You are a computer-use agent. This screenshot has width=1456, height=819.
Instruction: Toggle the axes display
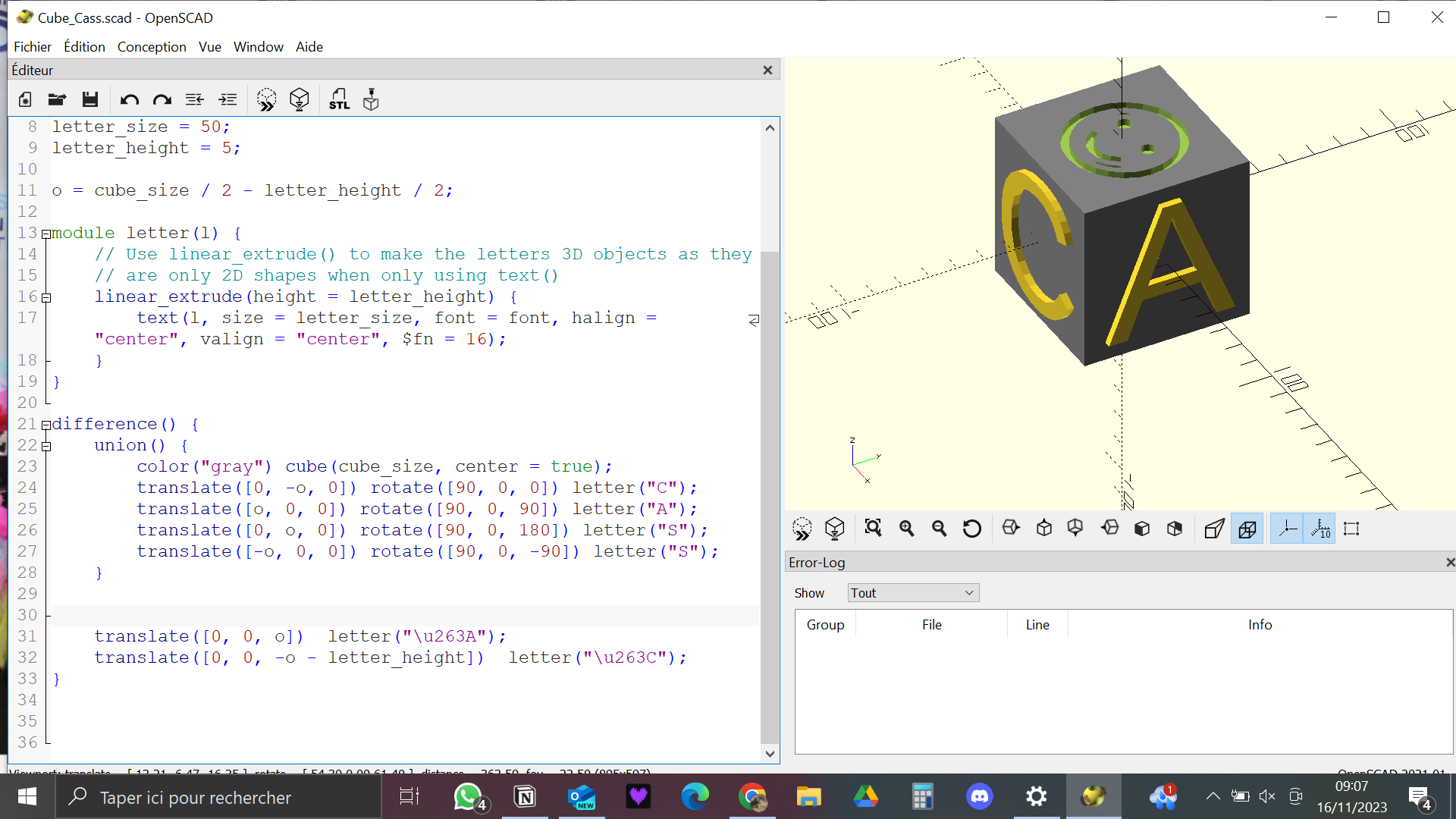click(1287, 529)
